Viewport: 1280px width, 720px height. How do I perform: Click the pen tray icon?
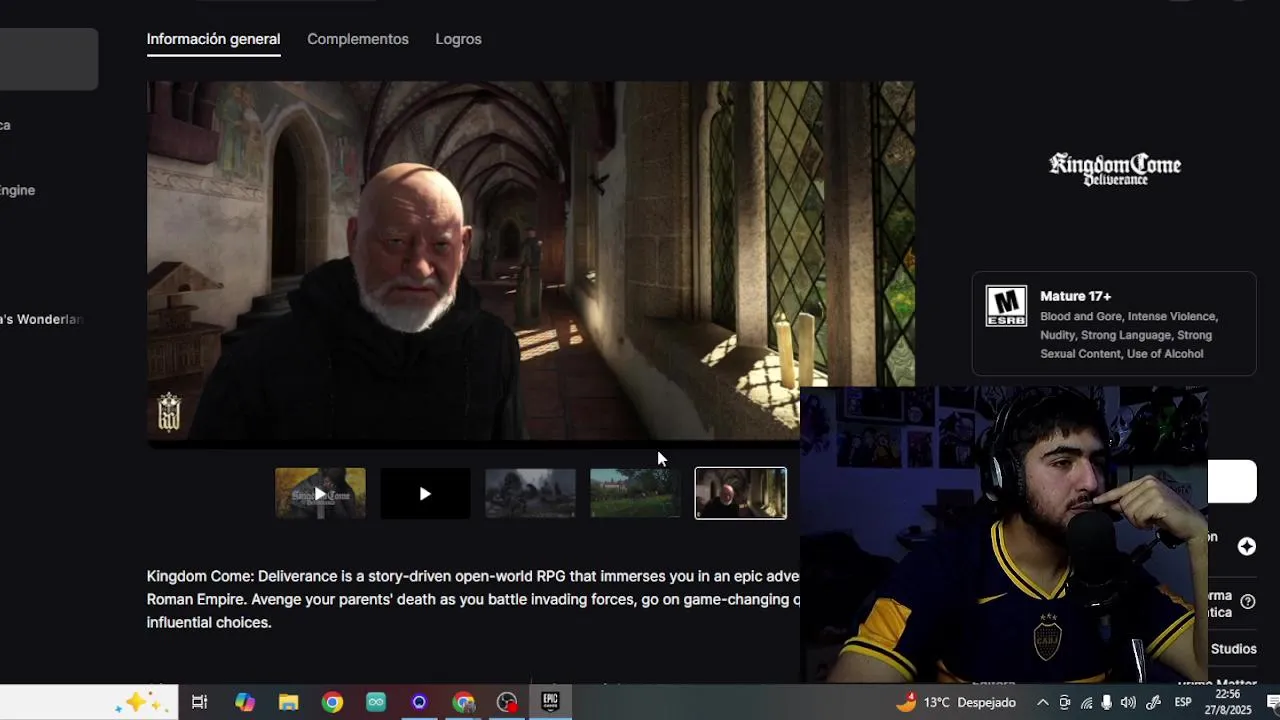[x=1154, y=702]
